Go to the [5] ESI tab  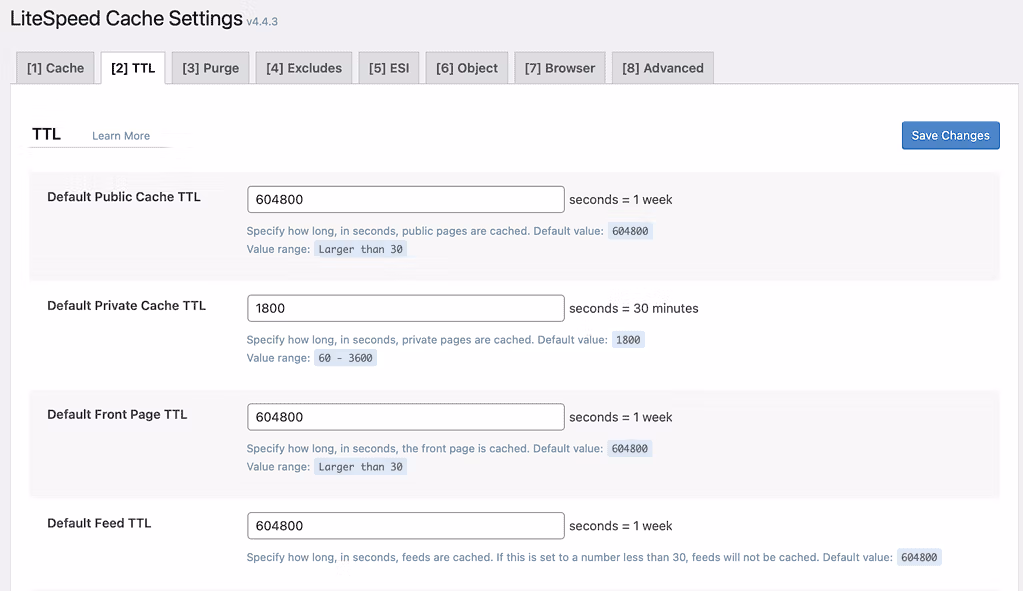click(x=389, y=68)
